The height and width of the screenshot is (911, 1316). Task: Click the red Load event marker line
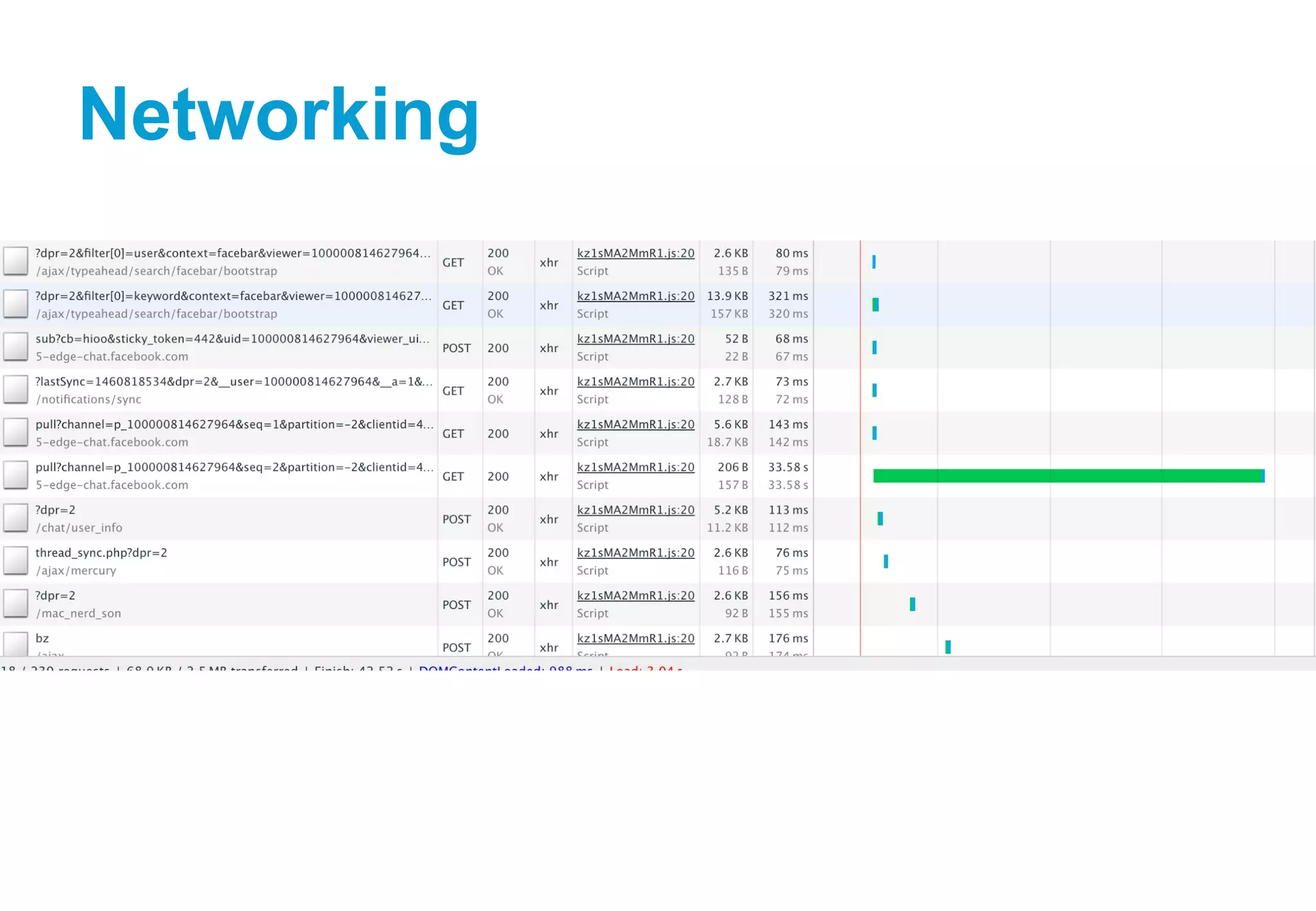(x=860, y=450)
